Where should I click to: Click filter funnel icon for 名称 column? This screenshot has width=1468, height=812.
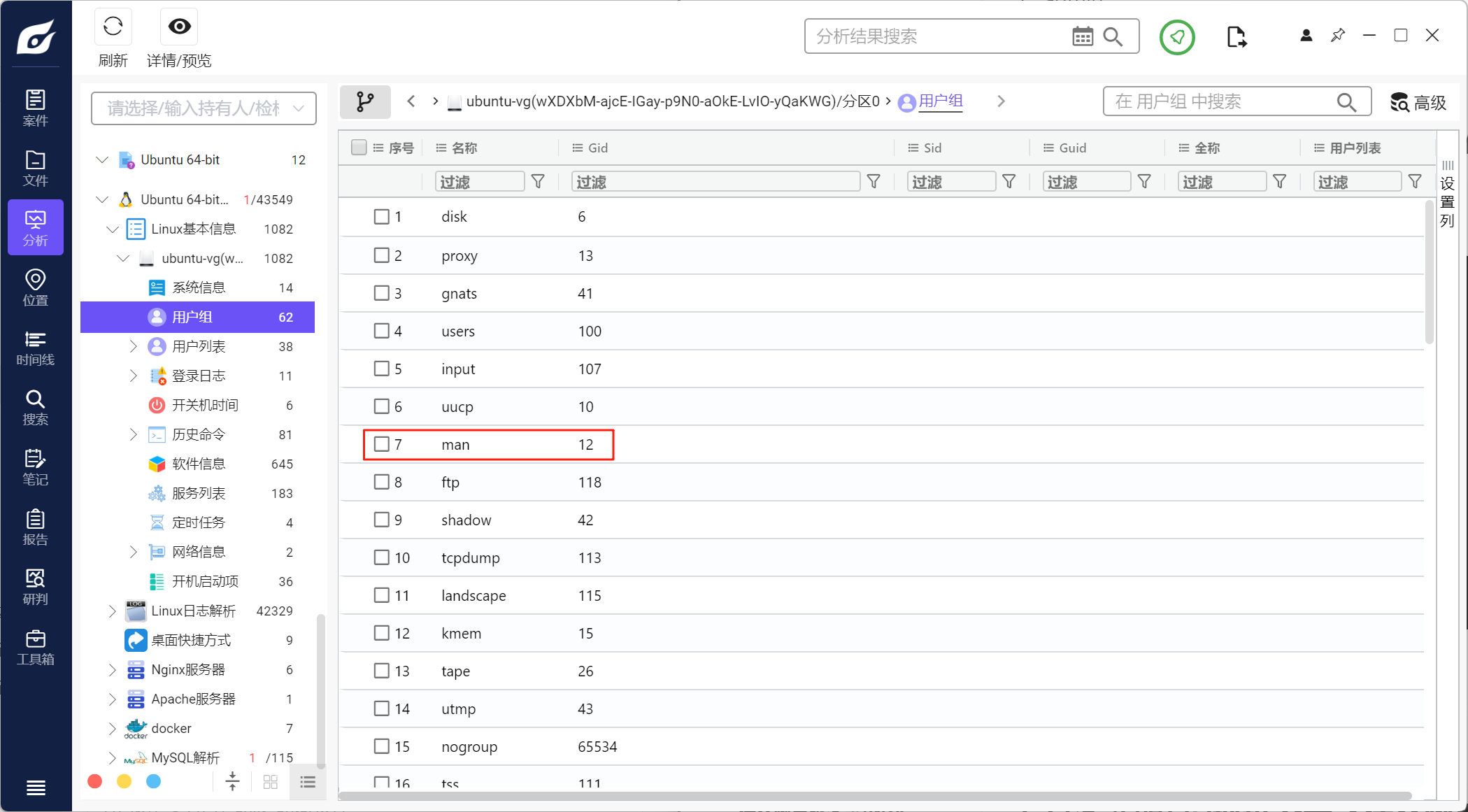click(x=538, y=182)
